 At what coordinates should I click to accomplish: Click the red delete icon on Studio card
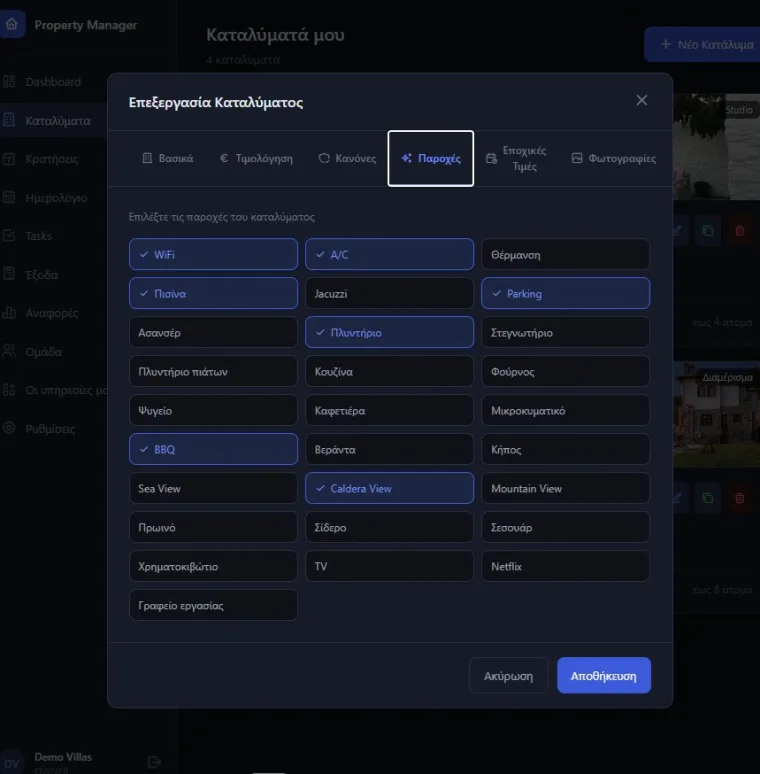coord(739,231)
